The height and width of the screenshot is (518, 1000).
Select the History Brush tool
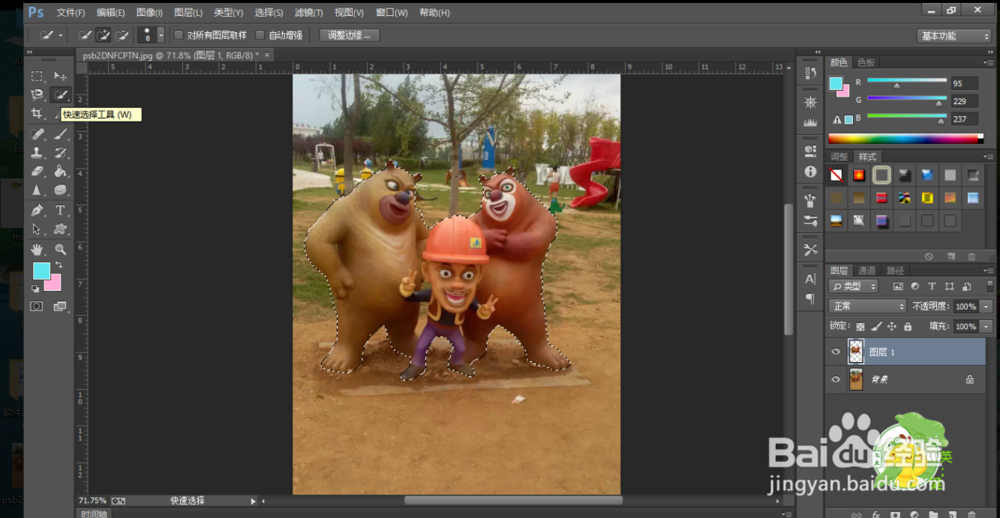tap(61, 152)
